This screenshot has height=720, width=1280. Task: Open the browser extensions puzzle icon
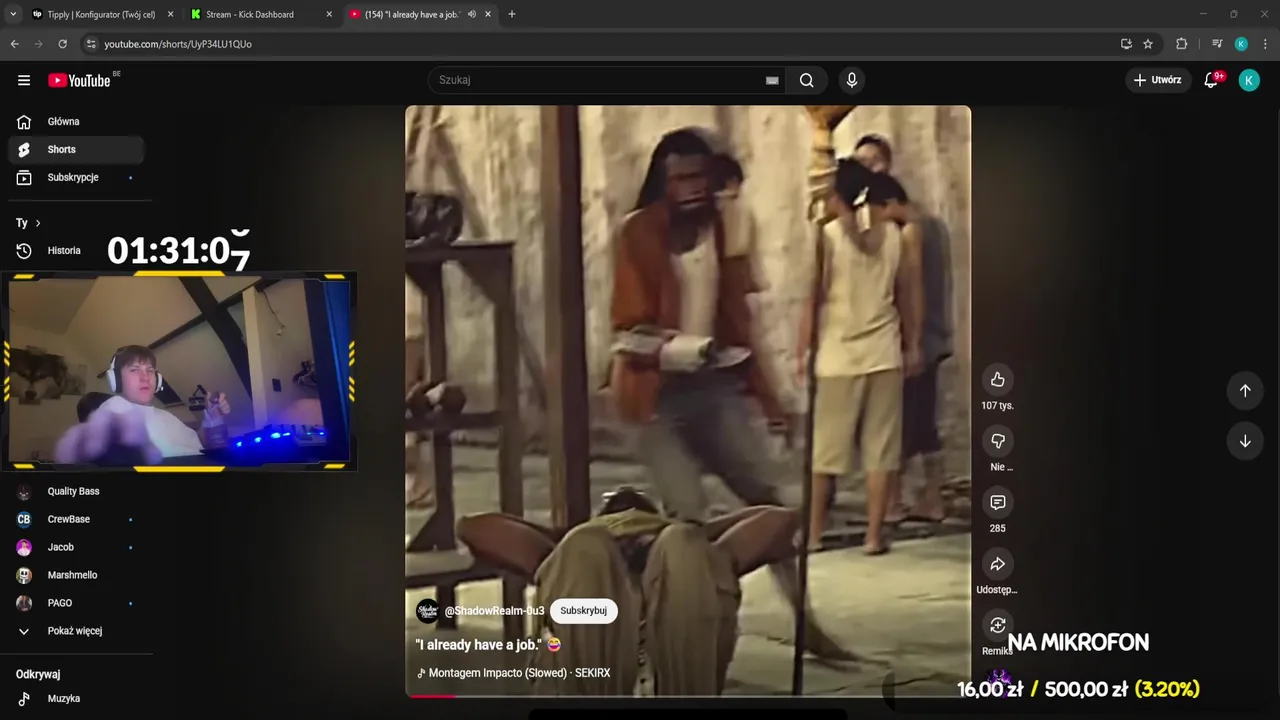(x=1182, y=44)
